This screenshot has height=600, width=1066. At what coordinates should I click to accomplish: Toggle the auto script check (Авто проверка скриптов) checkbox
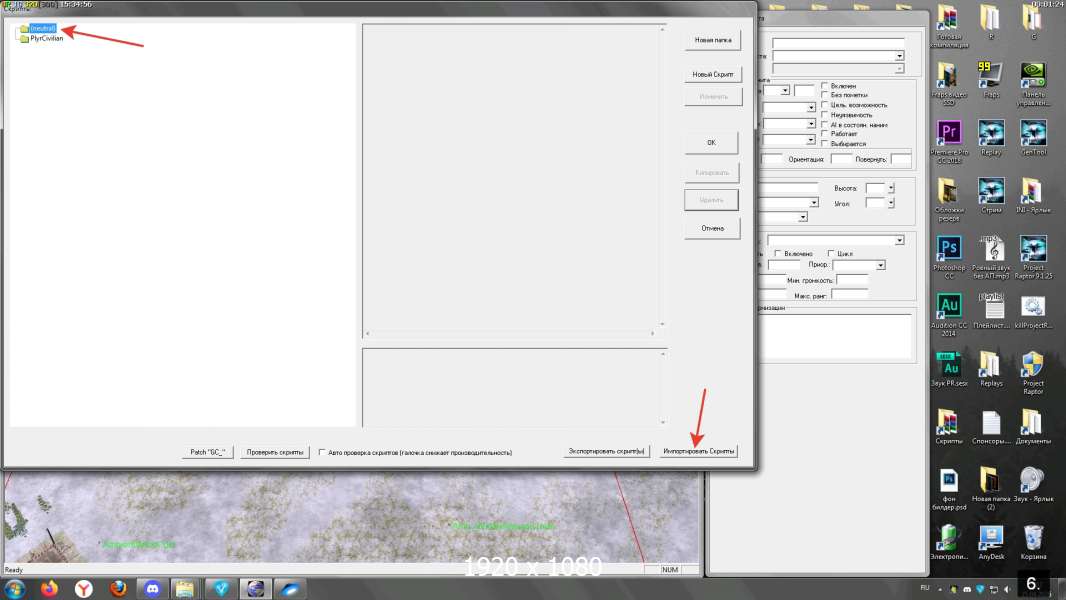pyautogui.click(x=322, y=453)
